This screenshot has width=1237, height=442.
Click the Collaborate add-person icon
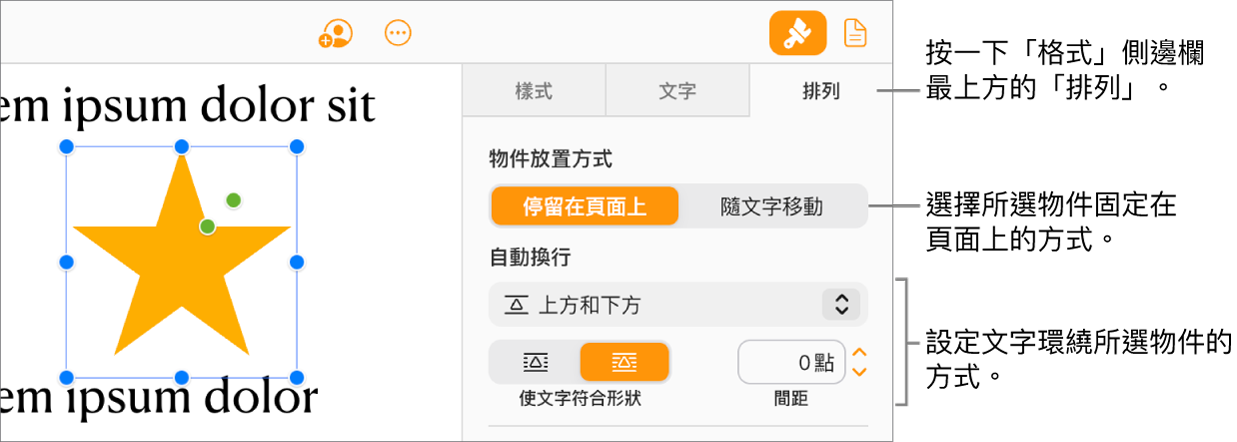(335, 34)
